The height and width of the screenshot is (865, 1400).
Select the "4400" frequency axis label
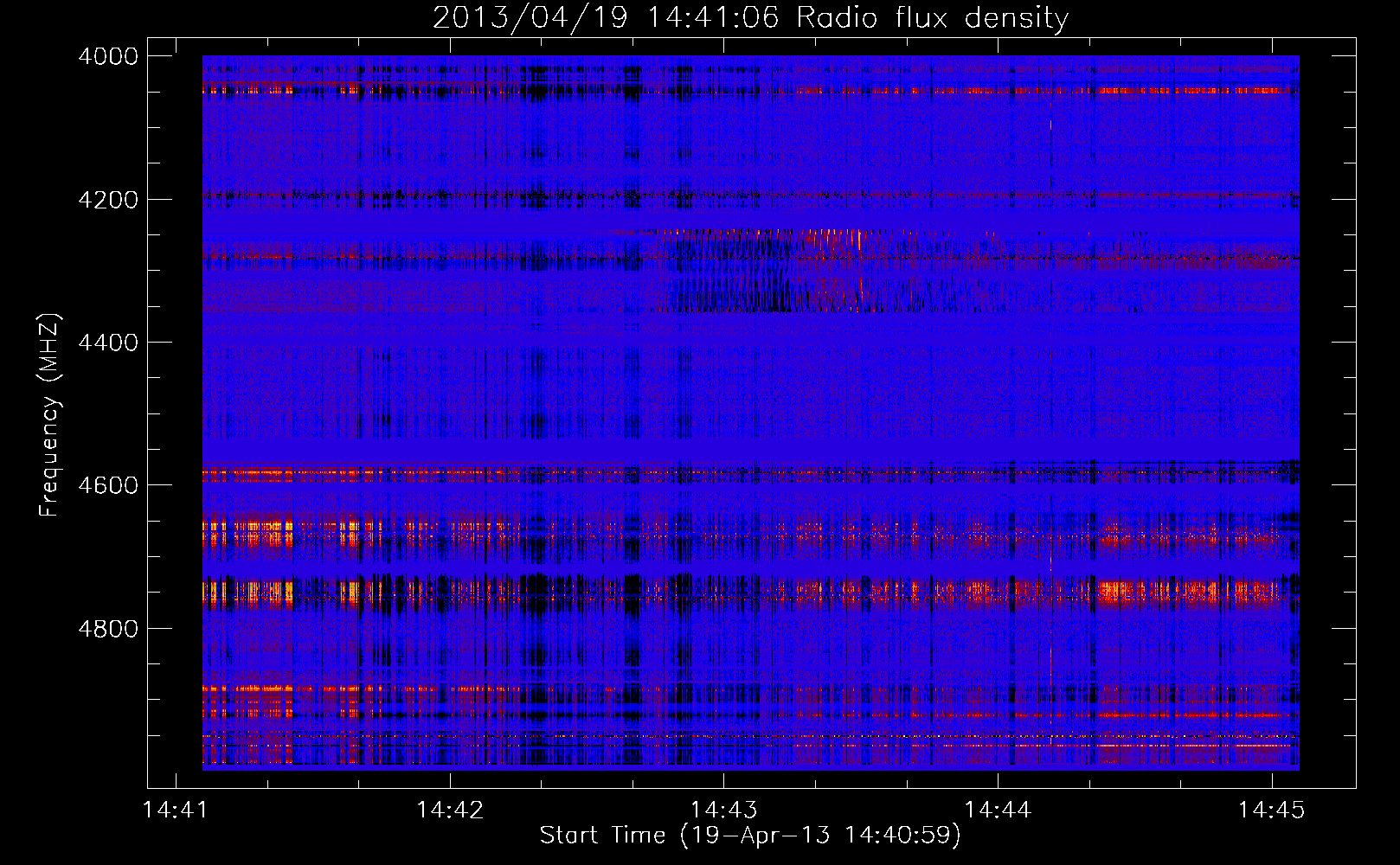(108, 343)
